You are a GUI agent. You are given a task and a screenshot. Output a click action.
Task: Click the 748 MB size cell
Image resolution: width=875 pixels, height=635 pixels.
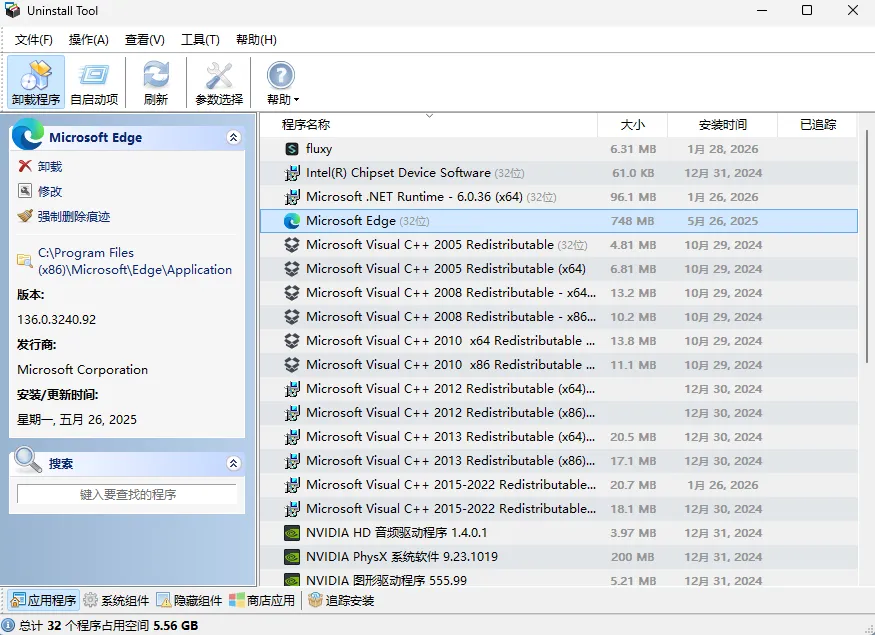pos(632,221)
